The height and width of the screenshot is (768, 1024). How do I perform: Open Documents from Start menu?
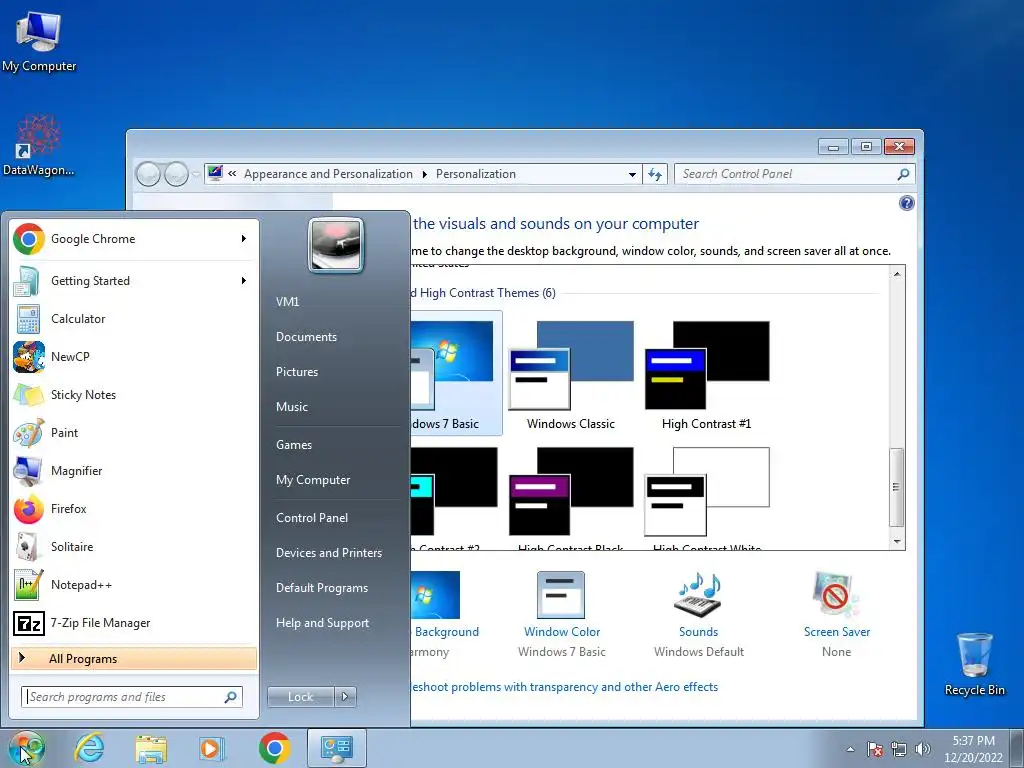306,337
